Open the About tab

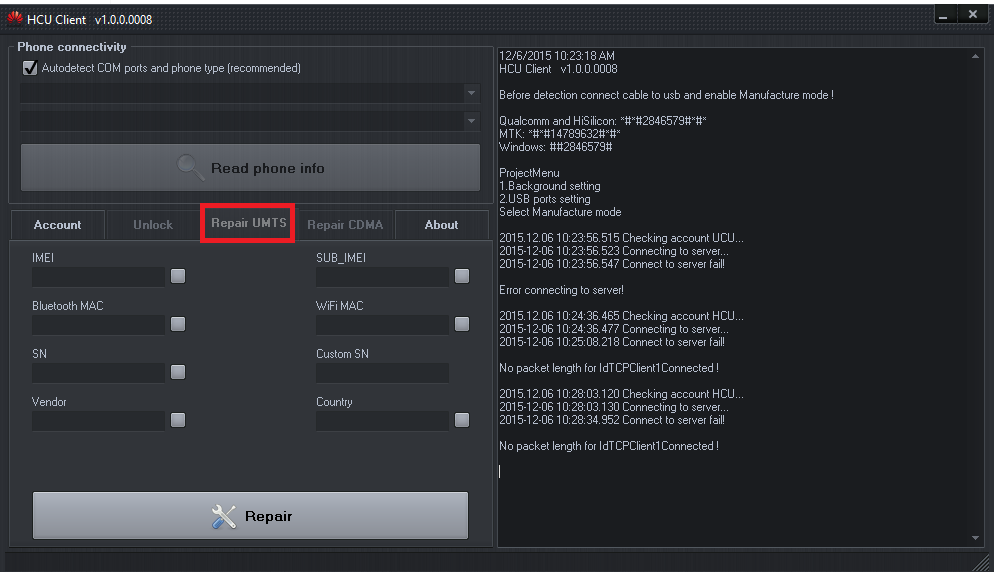tap(441, 225)
